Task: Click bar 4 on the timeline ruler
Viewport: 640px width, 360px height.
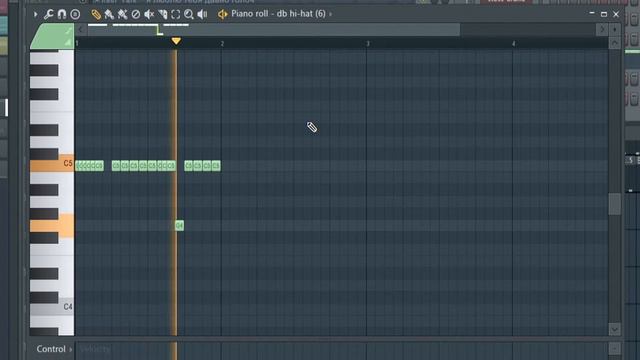Action: pos(513,44)
